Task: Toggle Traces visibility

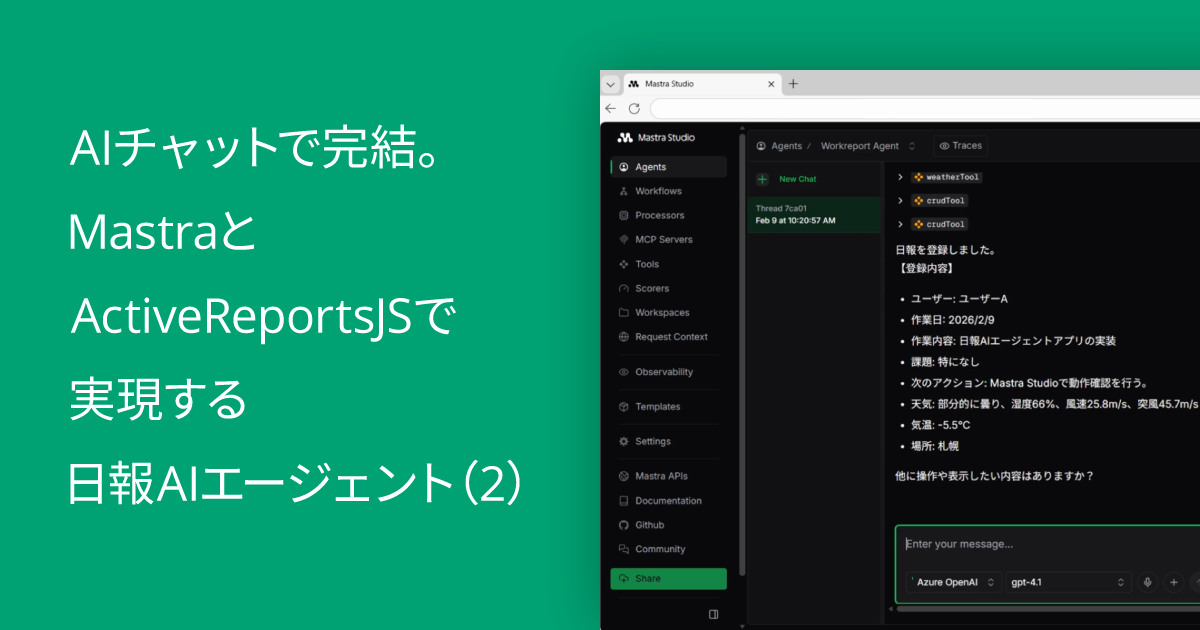Action: (x=960, y=145)
